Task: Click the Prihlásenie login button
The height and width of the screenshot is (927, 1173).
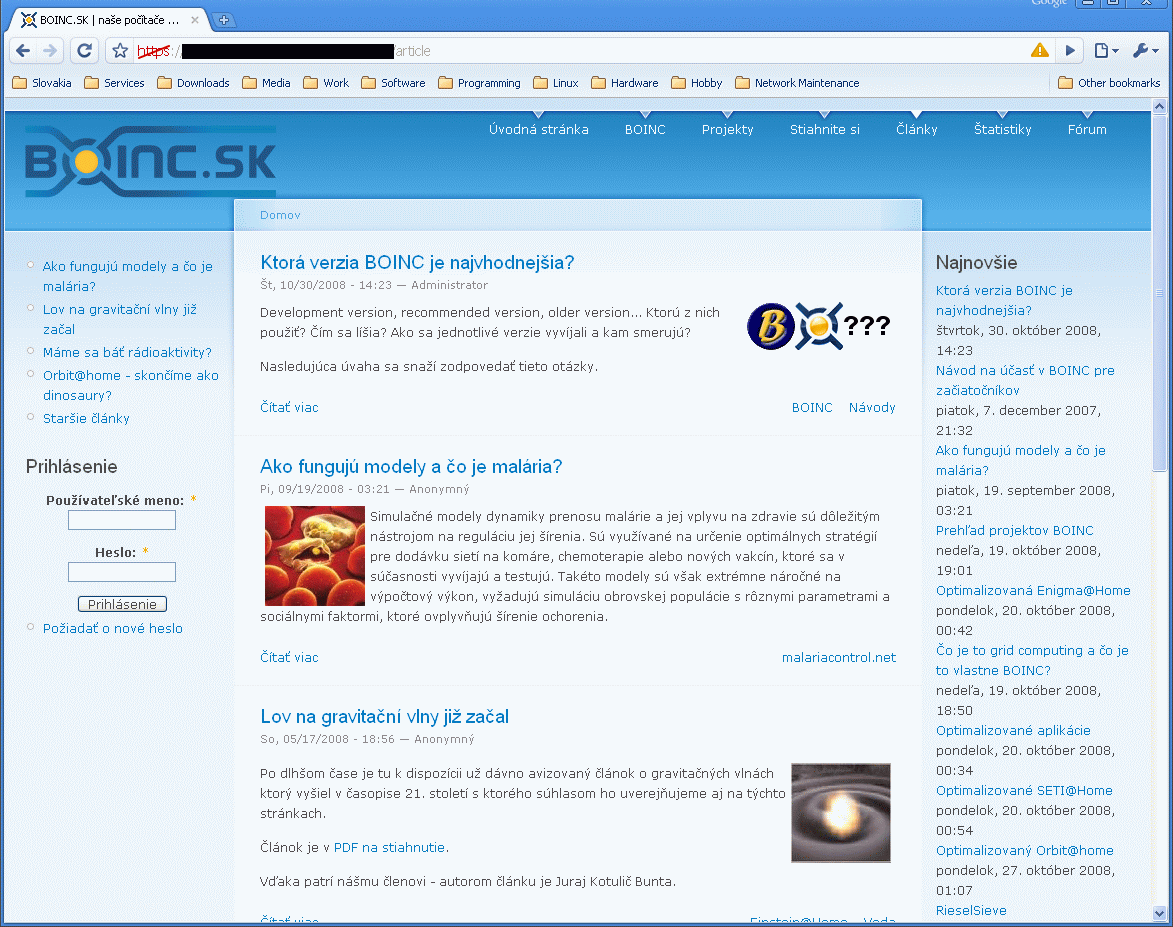Action: coord(122,605)
